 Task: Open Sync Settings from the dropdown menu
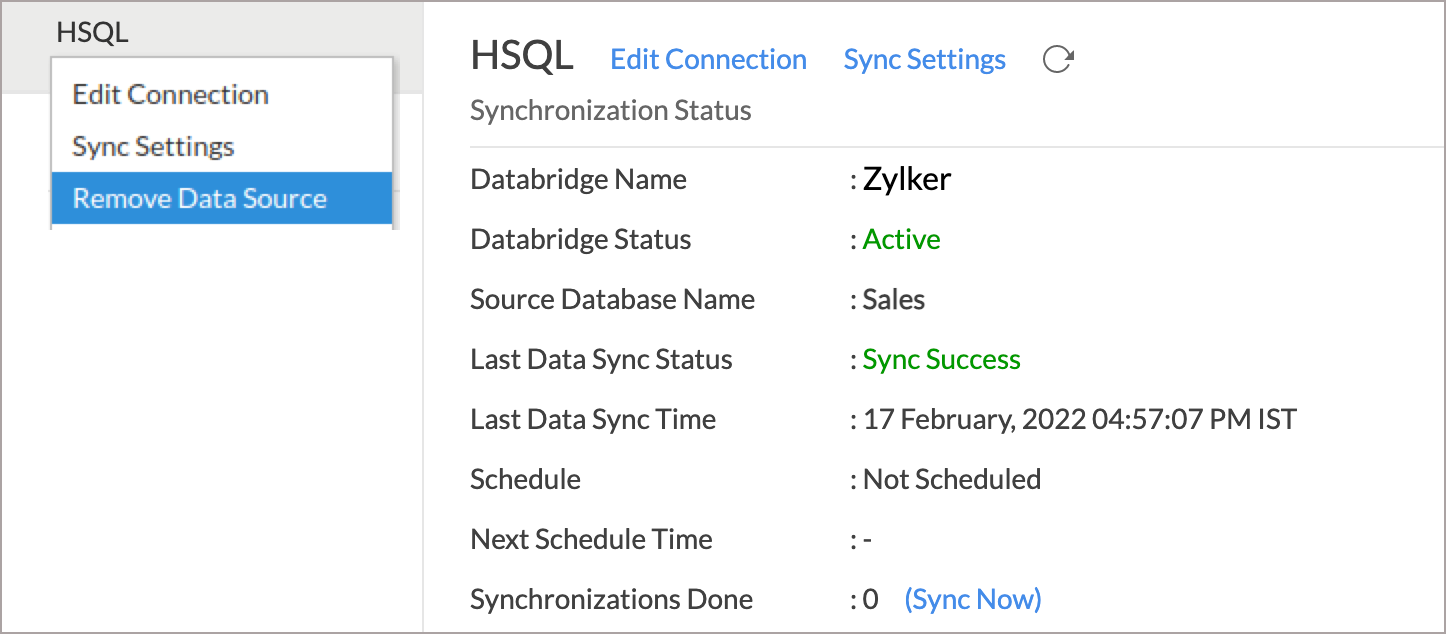pyautogui.click(x=152, y=146)
